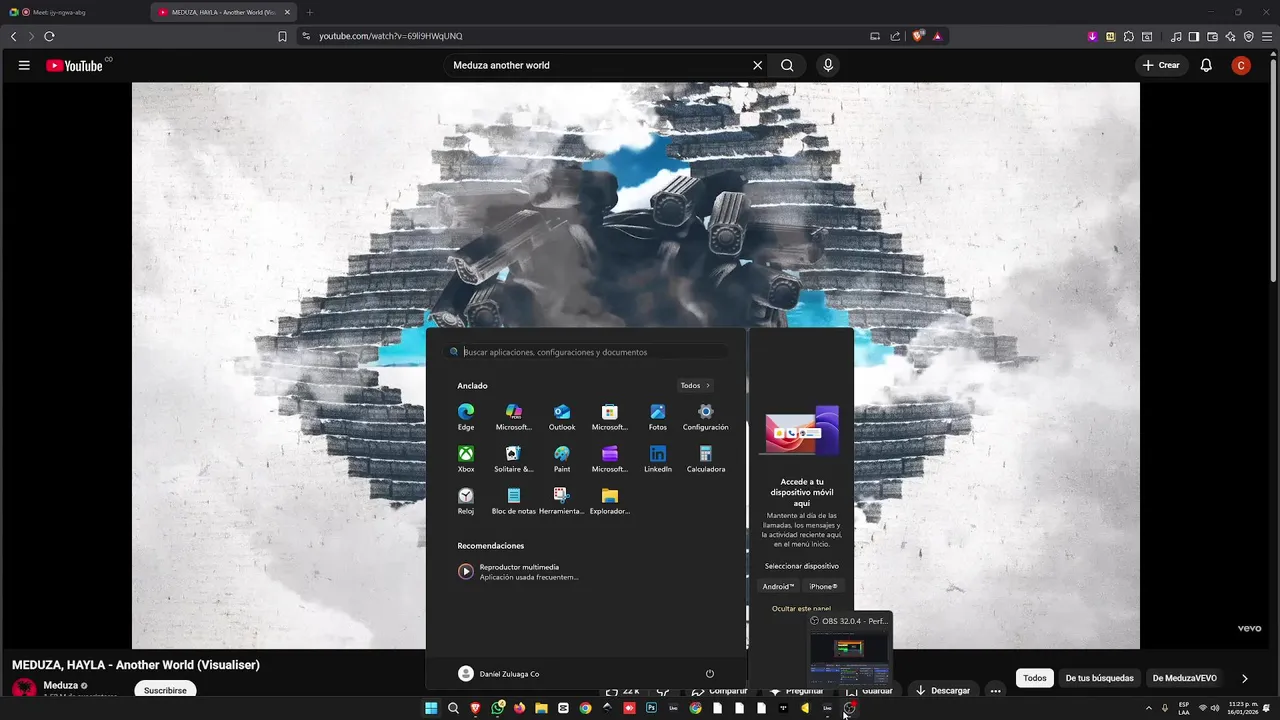Click the browser page vertical scrollbar
This screenshot has height=720, width=1280.
[x=1273, y=170]
